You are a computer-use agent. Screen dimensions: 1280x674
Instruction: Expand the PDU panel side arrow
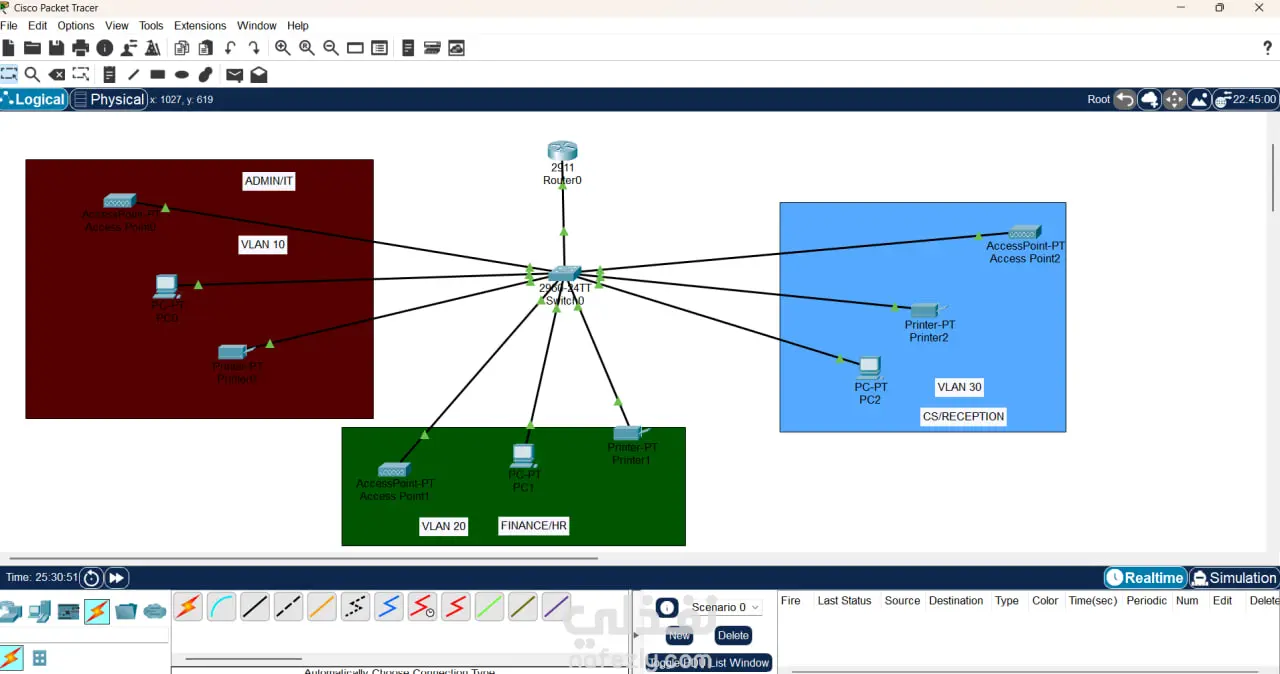[x=636, y=635]
